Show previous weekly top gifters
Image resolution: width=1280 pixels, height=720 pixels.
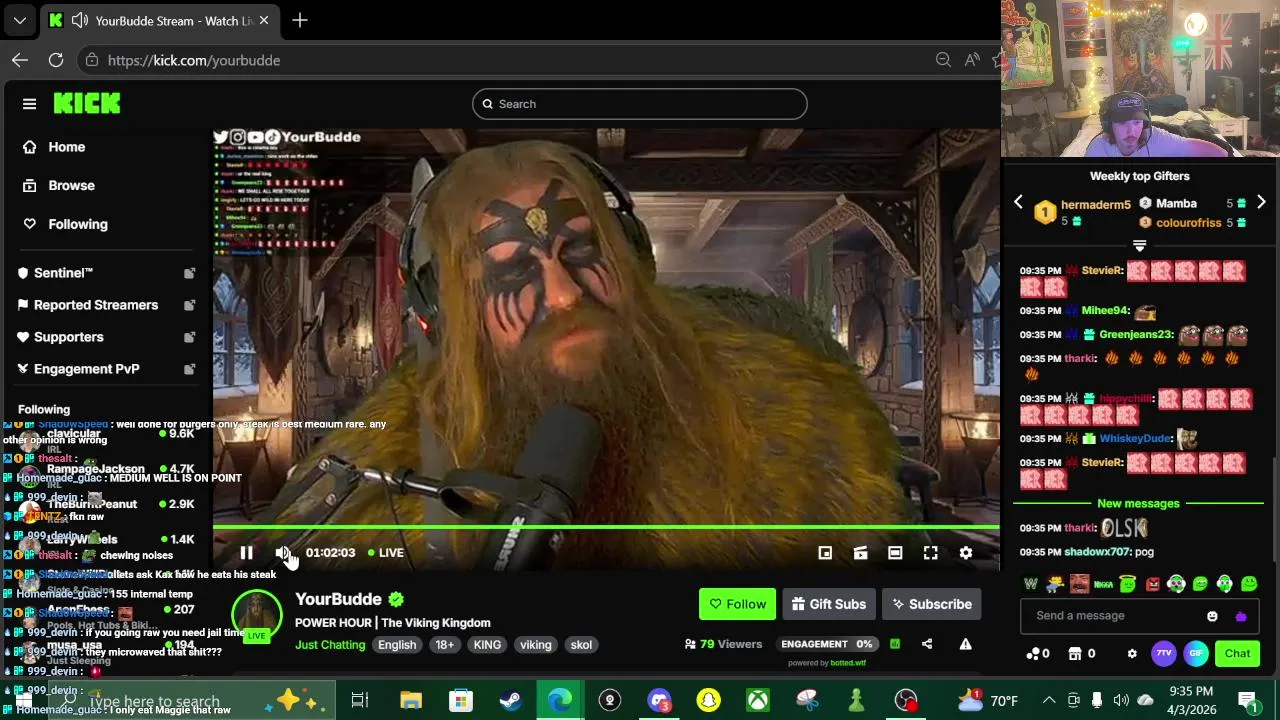[x=1018, y=202]
